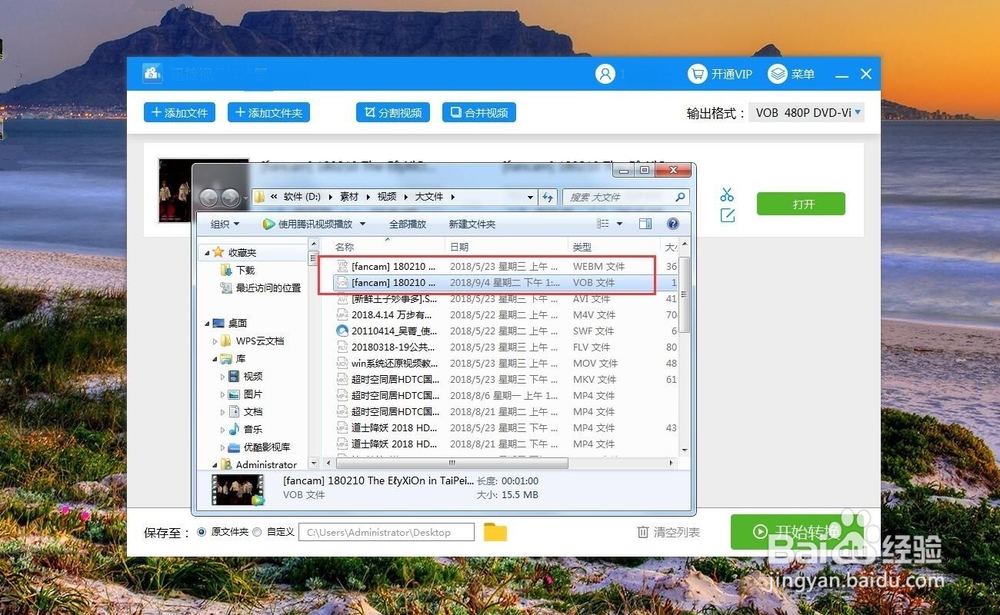Open the VOB 480P output format dropdown
Viewport: 1000px width, 615px height.
coord(806,113)
